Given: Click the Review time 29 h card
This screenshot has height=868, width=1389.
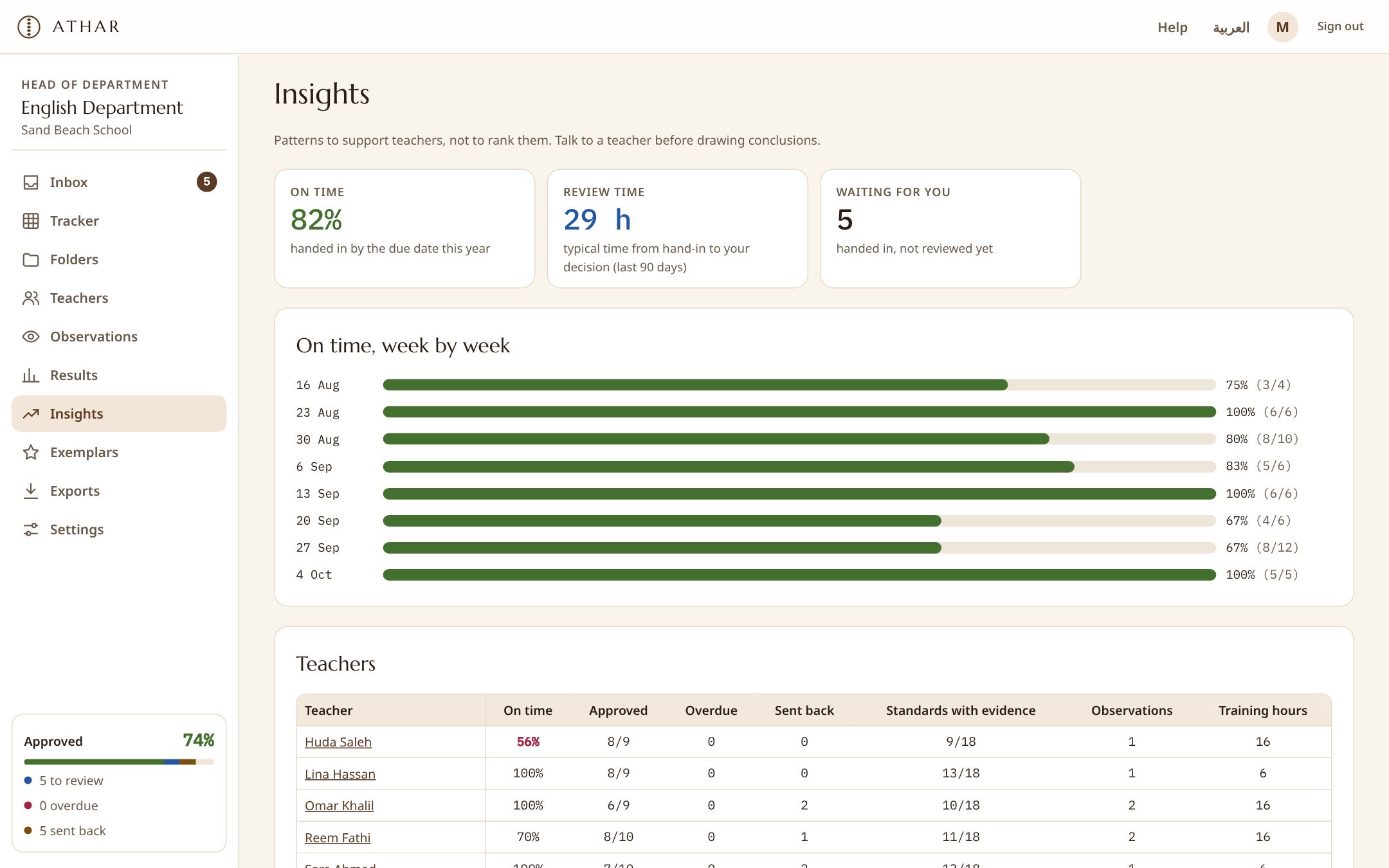Looking at the screenshot, I should (x=677, y=229).
